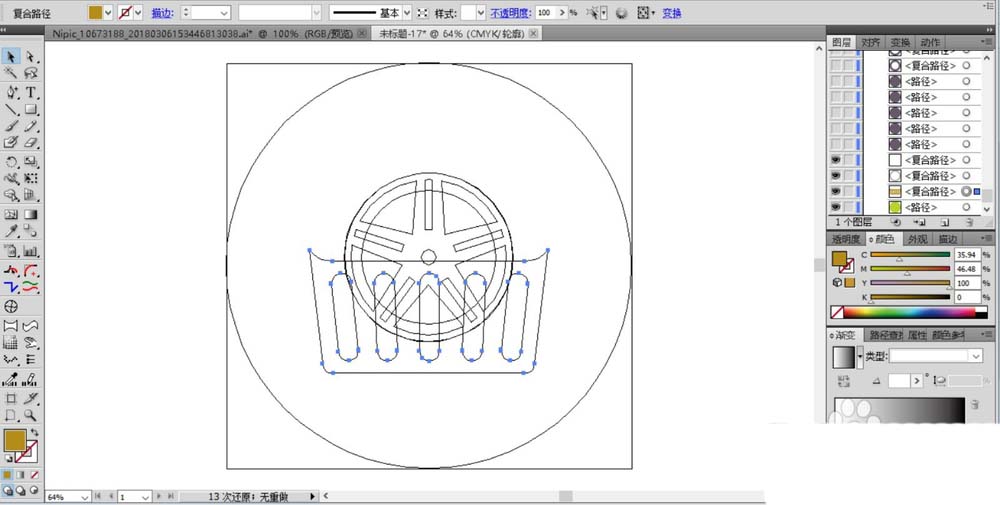Open the stroke weight dropdown
Image resolution: width=1000 pixels, height=505 pixels.
[224, 13]
